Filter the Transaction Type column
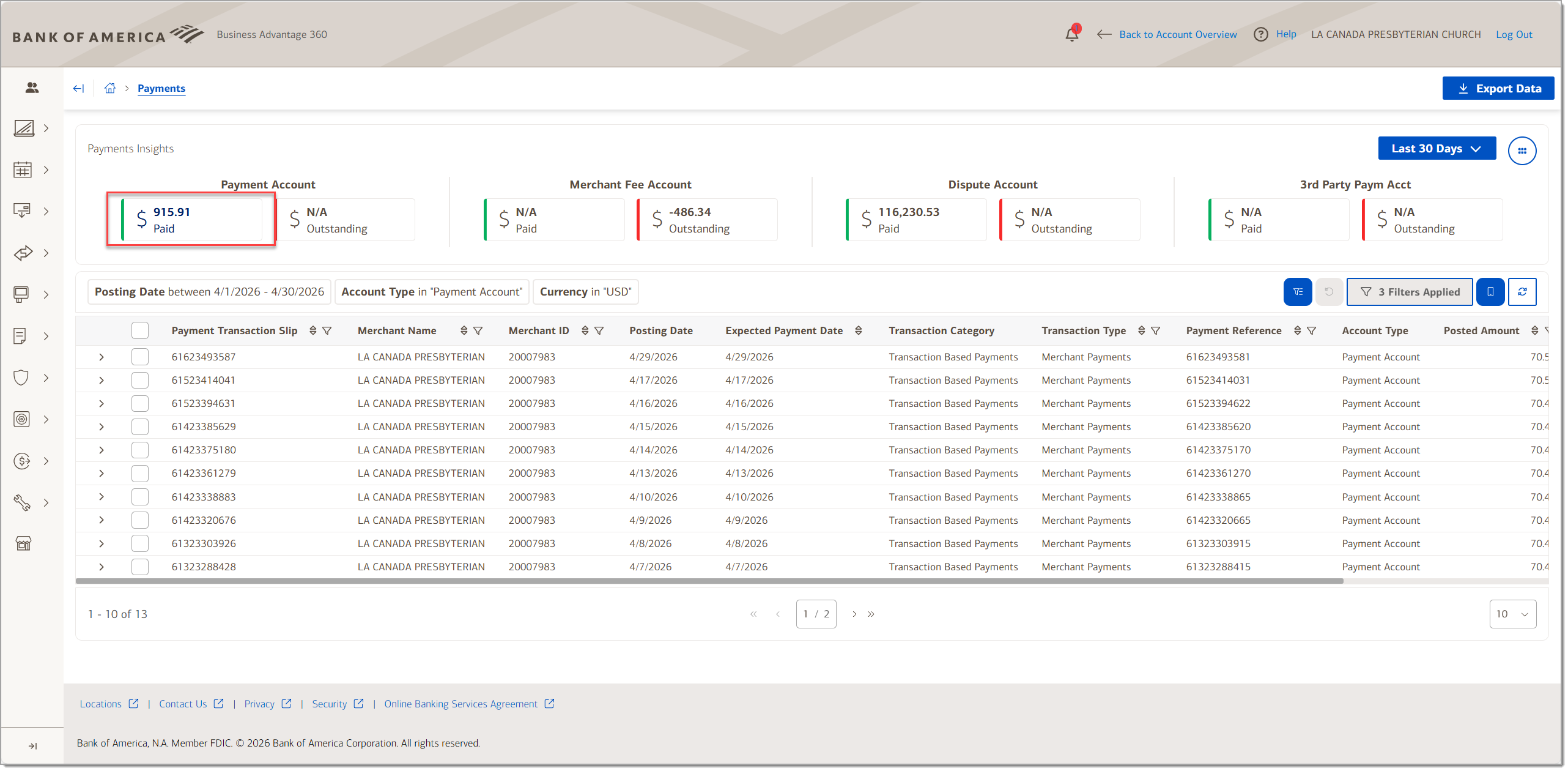1568x771 pixels. pos(1155,330)
